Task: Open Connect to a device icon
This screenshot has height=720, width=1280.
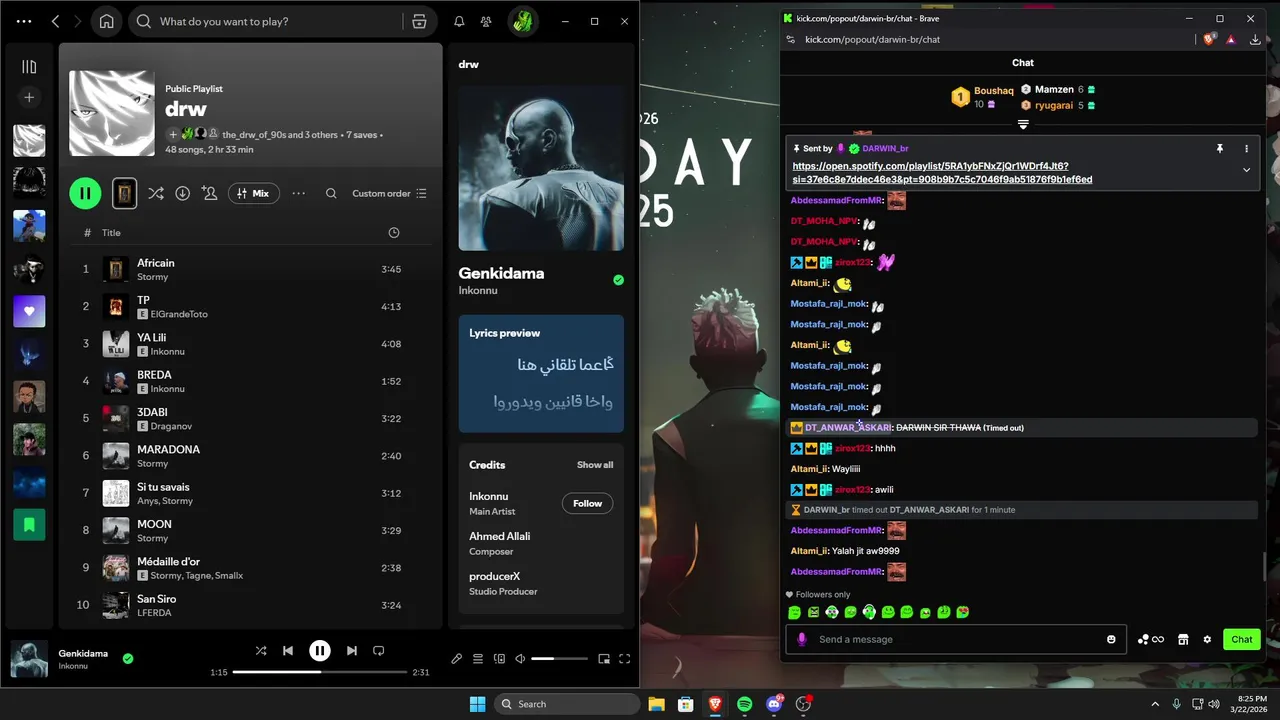Action: click(x=499, y=658)
